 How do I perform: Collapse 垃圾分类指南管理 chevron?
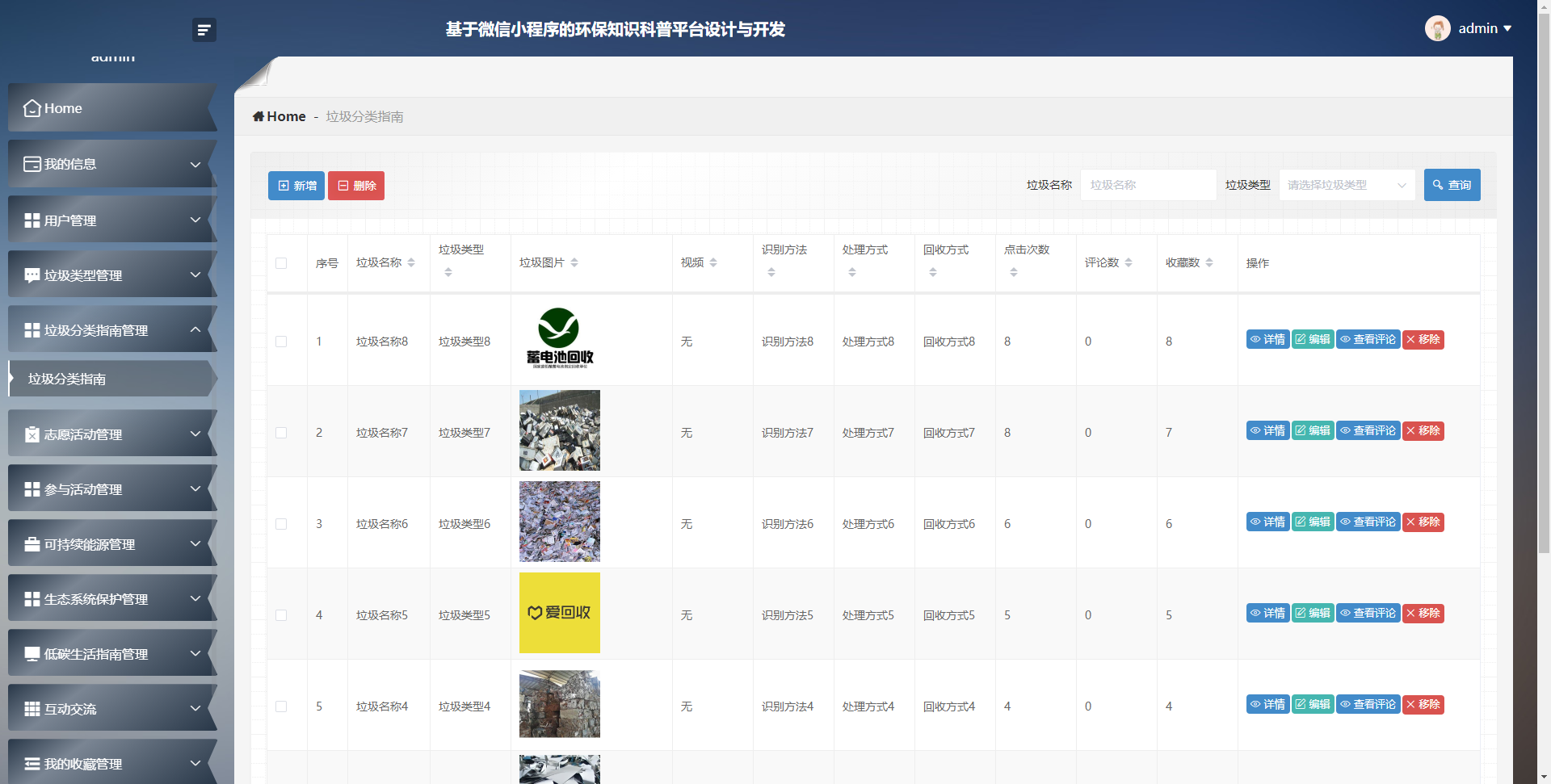point(195,329)
